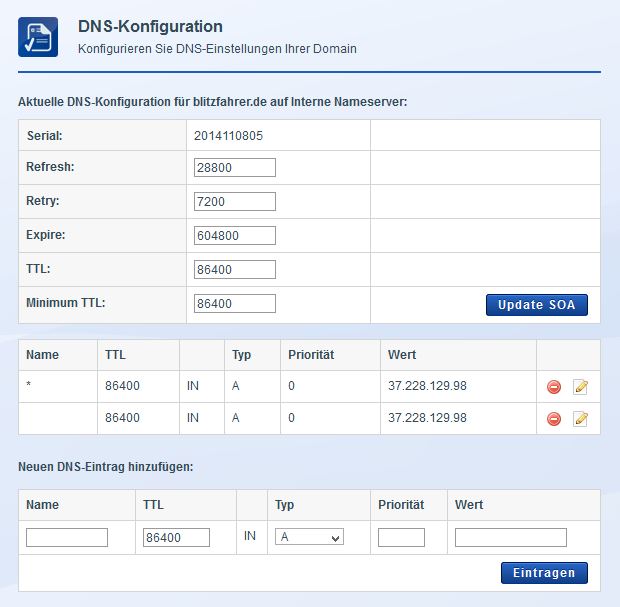This screenshot has width=620, height=607.
Task: Click the DNS-Konfiguration header icon
Action: coord(38,37)
